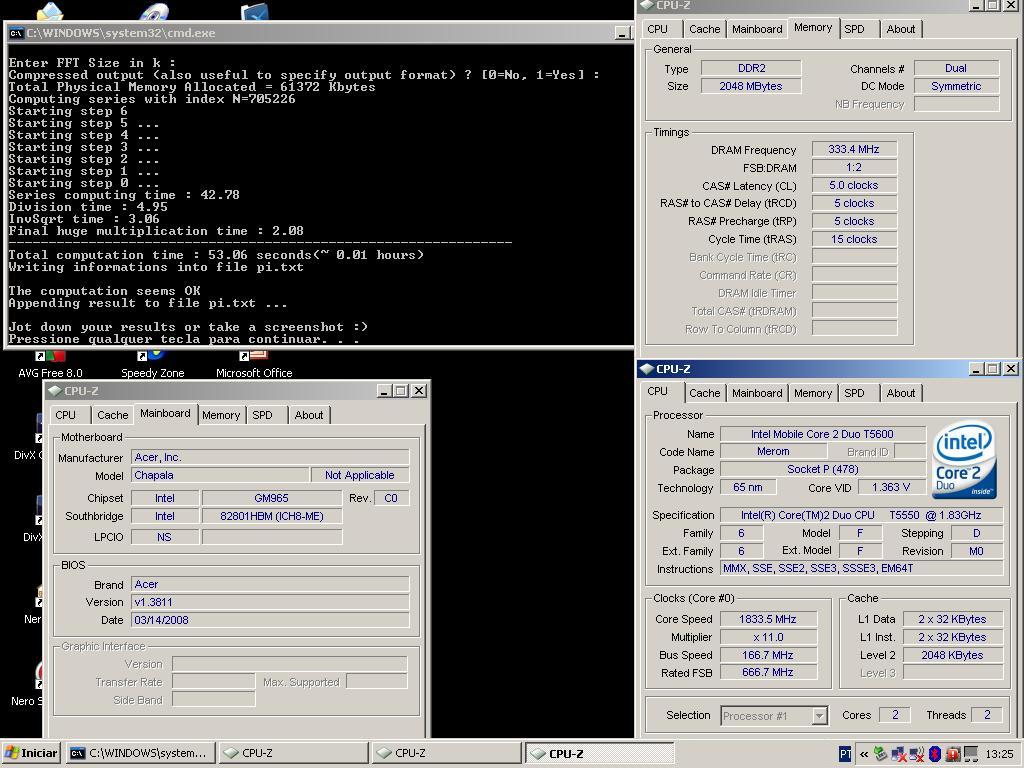Click the CPU-Z icon in the Mainboard window title bar
Screen dimensions: 1024x768
(x=55, y=391)
